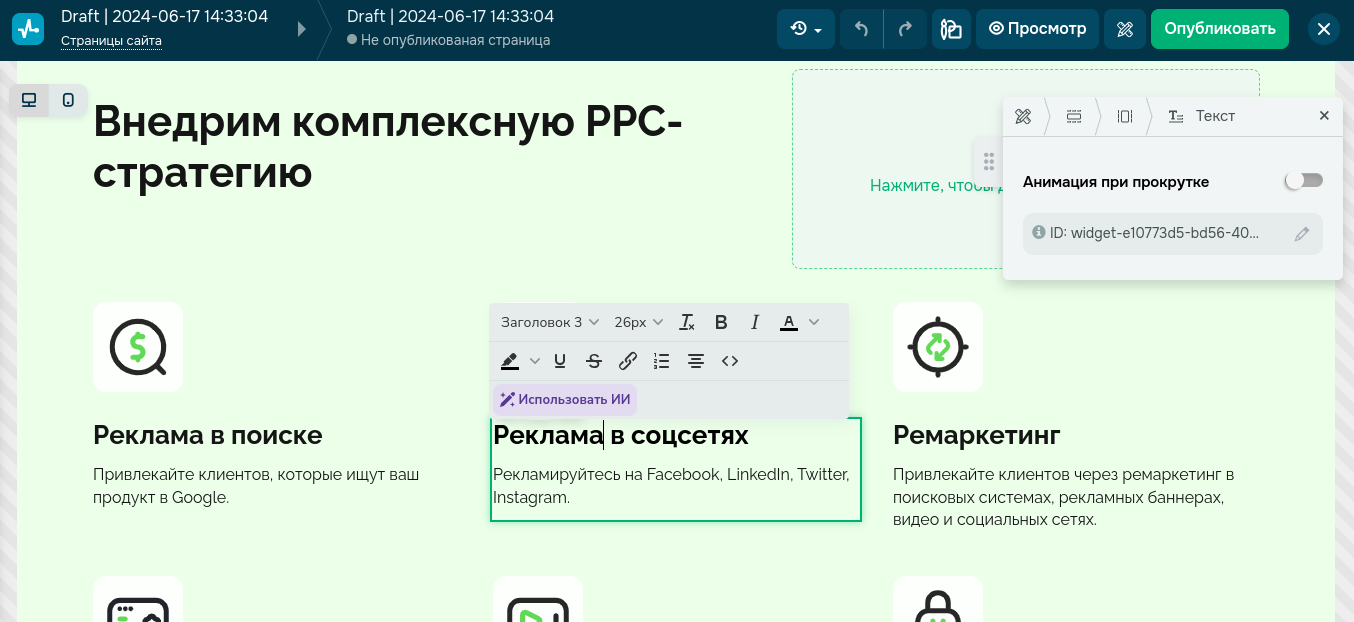Publish the page with Опубликовать
The width and height of the screenshot is (1354, 622).
pyautogui.click(x=1220, y=29)
